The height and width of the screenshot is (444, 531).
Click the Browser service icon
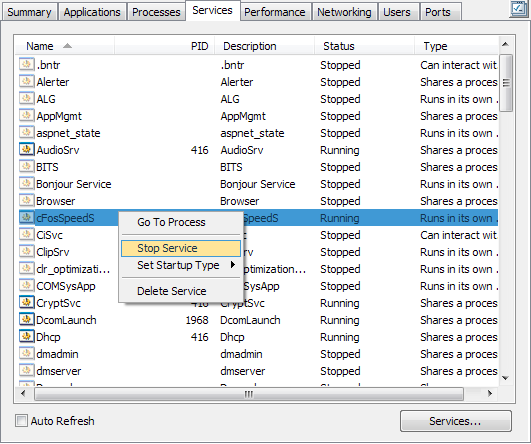[x=26, y=201]
